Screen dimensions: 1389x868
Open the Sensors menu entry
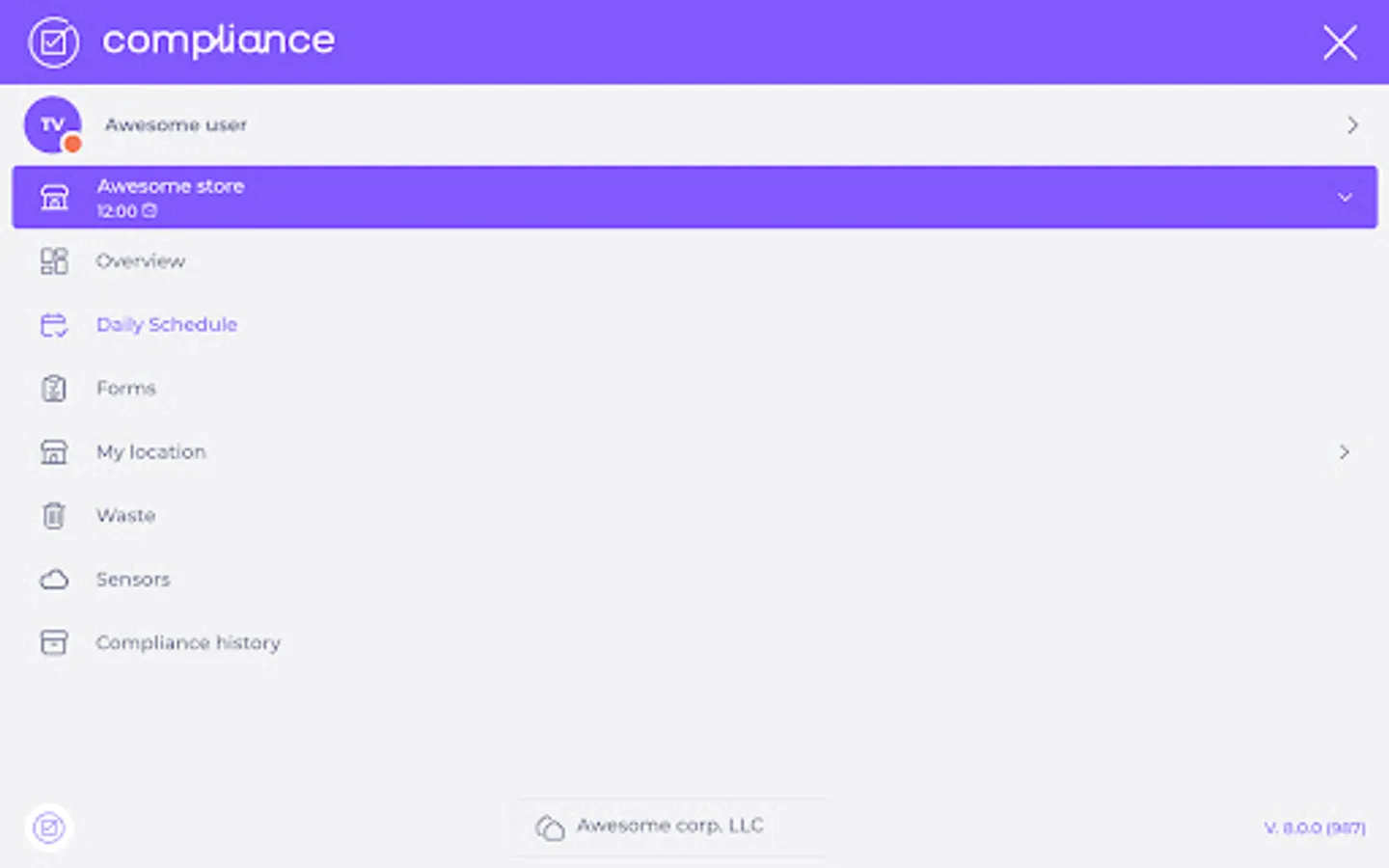[133, 580]
